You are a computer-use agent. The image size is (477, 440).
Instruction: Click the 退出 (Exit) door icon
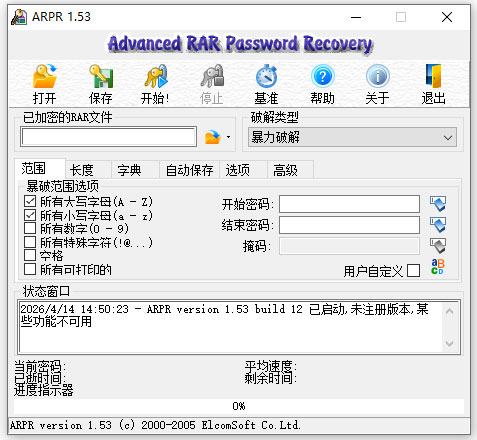click(433, 76)
